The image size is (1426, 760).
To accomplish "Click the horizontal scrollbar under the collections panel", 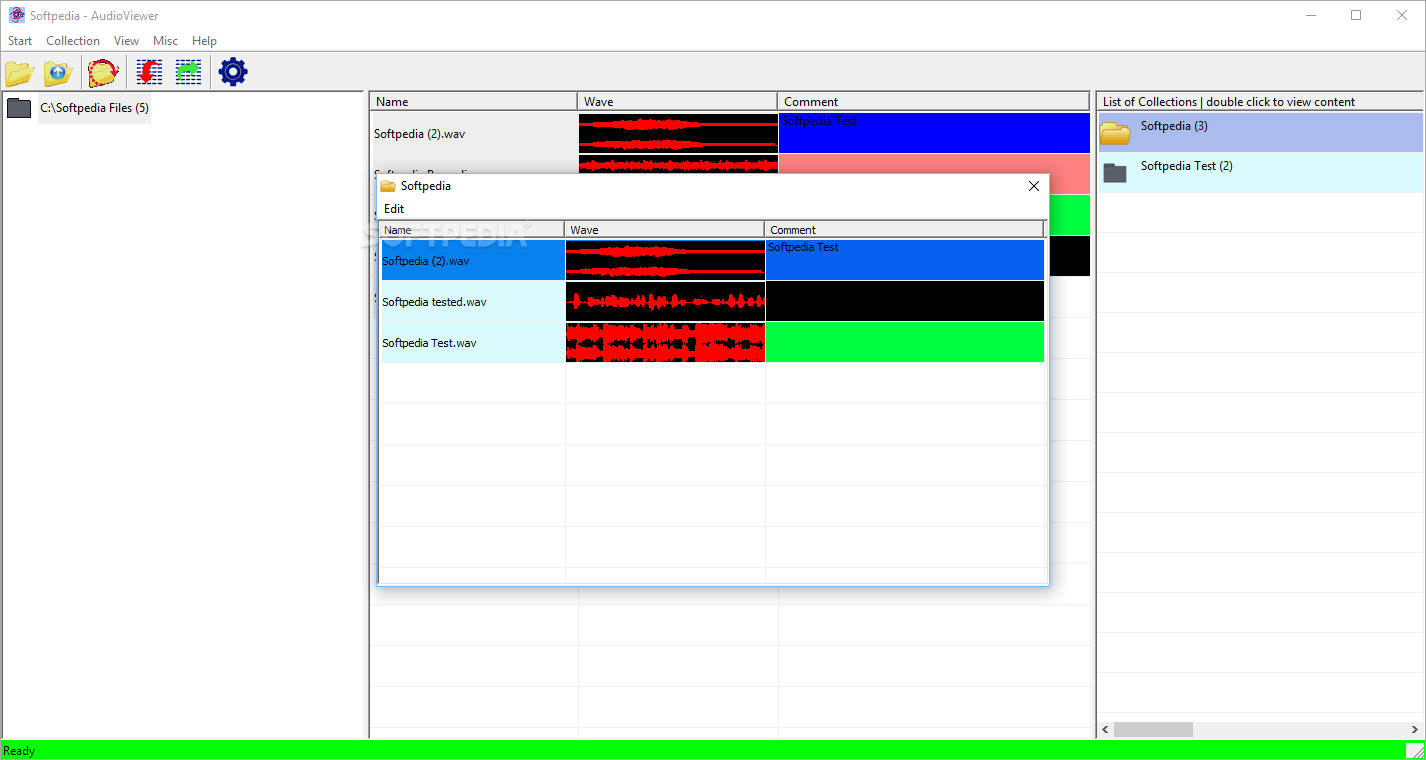I will click(1155, 729).
